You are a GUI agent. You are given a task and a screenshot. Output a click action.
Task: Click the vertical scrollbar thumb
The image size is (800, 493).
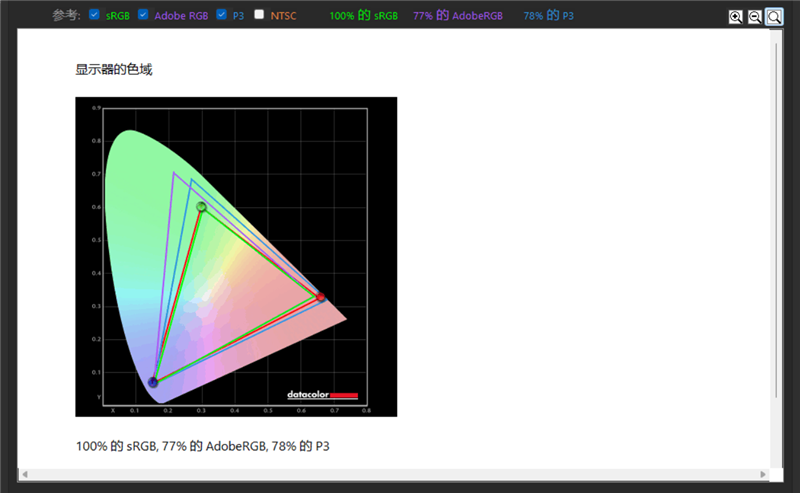pyautogui.click(x=778, y=220)
